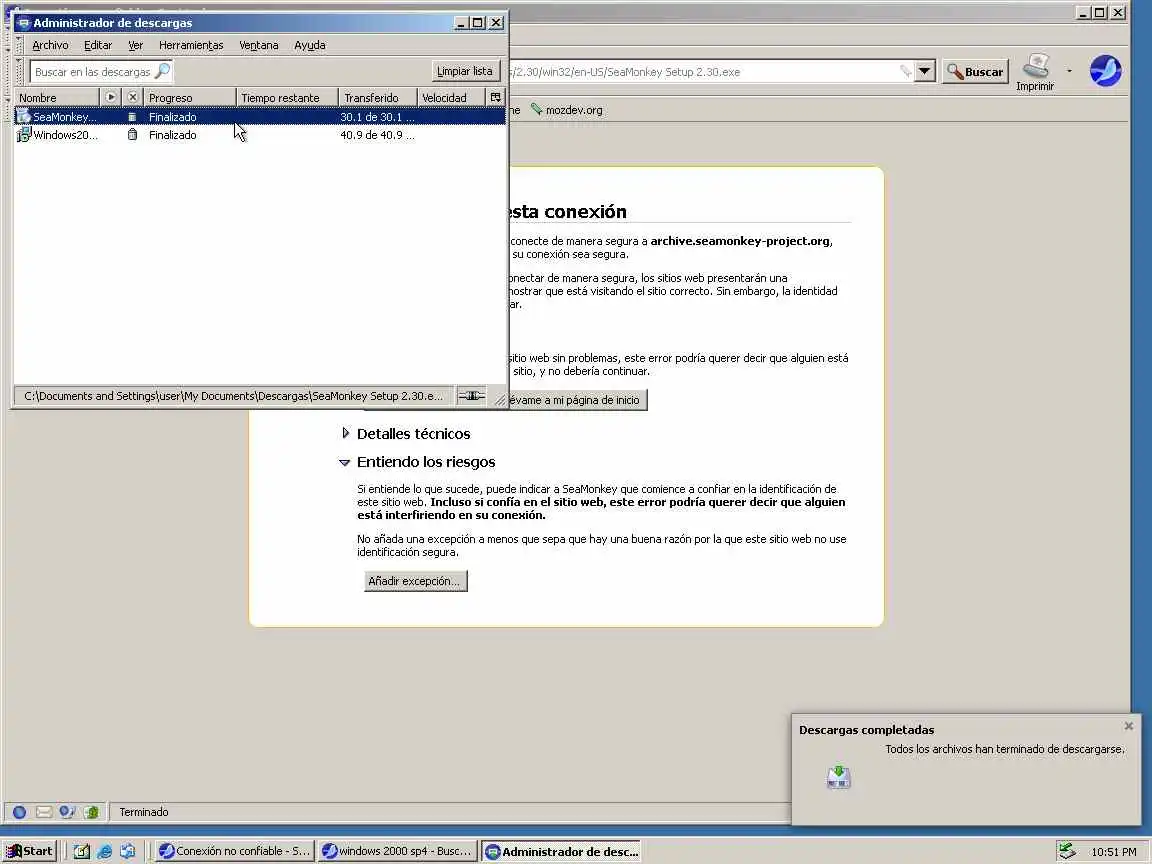The width and height of the screenshot is (1152, 864).
Task: Click the trash icon in Windows20 download row
Action: click(132, 134)
